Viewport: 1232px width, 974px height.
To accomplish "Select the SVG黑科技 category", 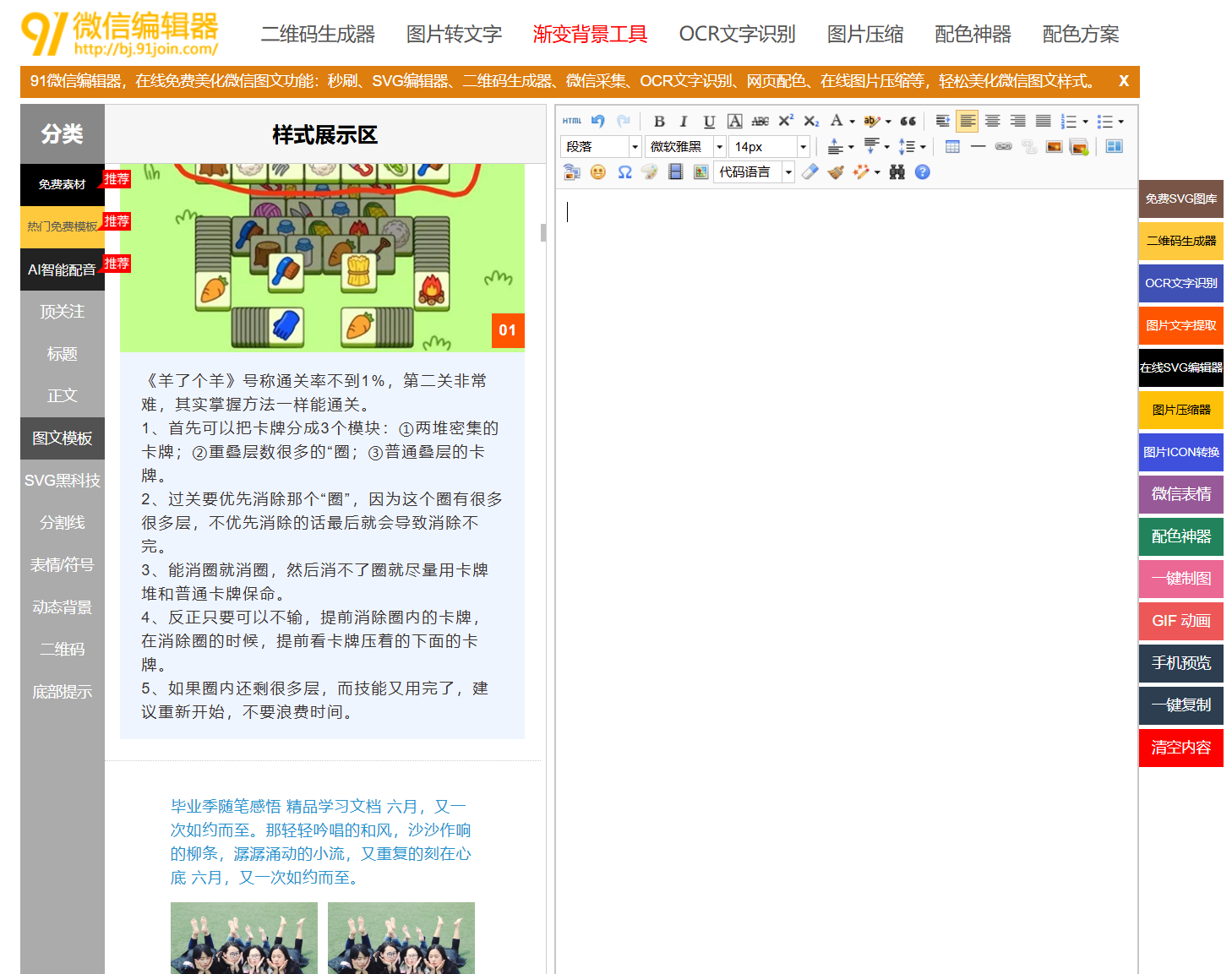I will click(x=63, y=481).
